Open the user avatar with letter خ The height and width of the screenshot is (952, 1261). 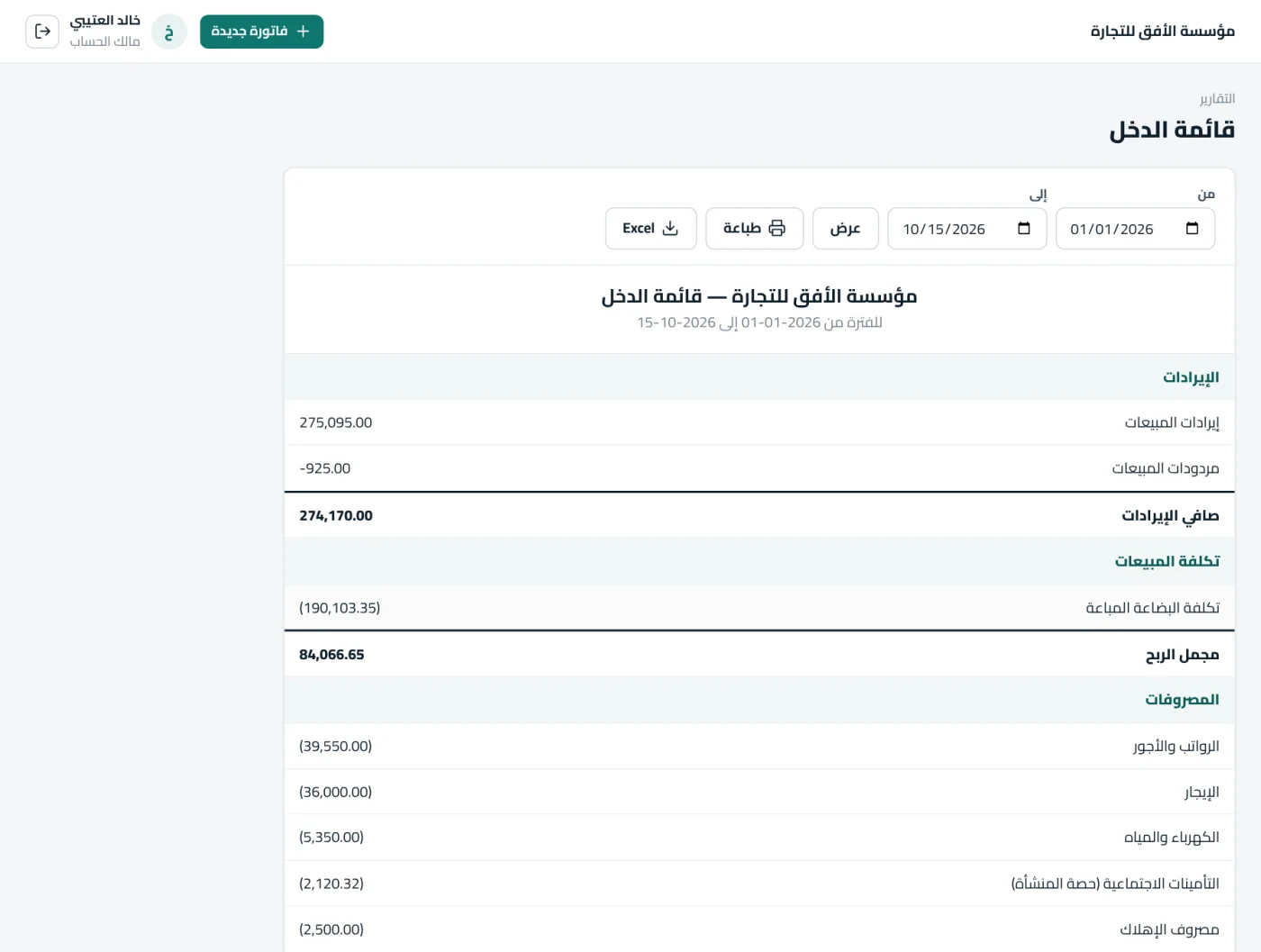(169, 32)
